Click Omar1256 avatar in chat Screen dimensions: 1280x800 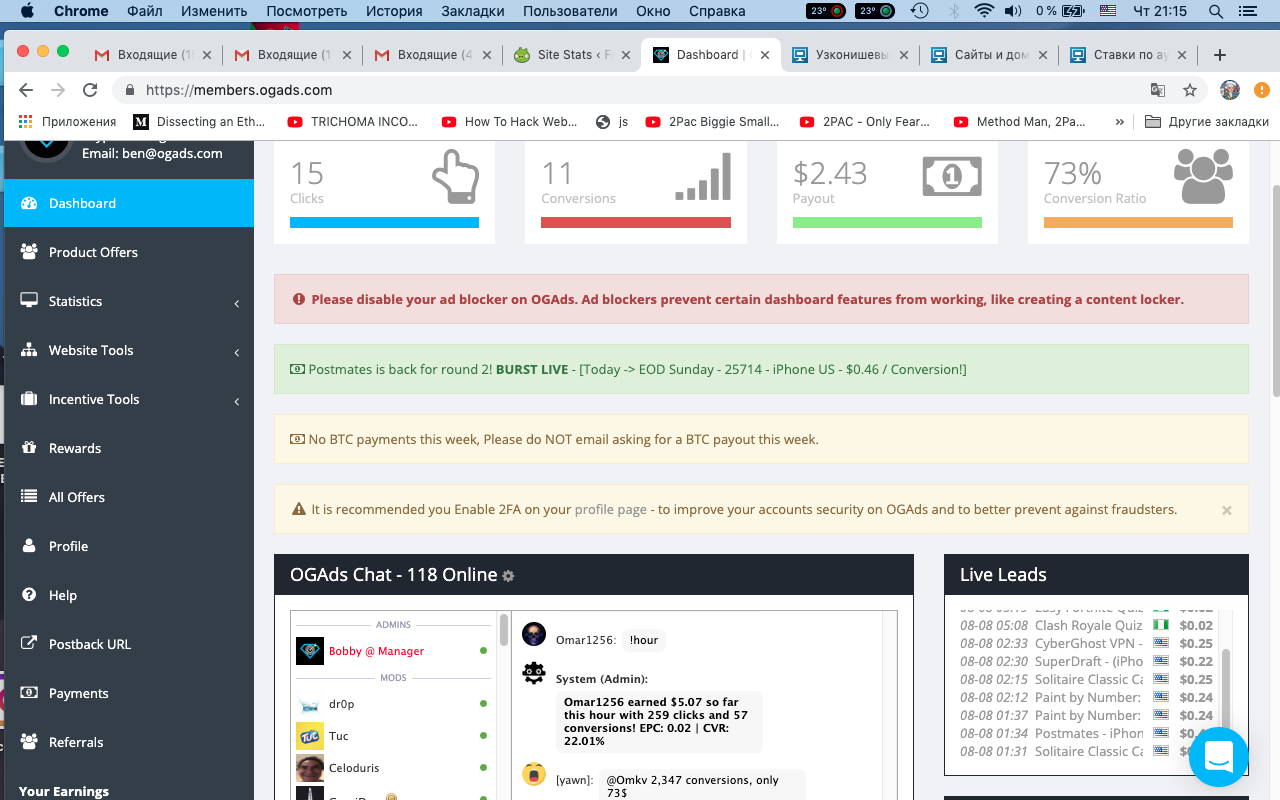(534, 635)
